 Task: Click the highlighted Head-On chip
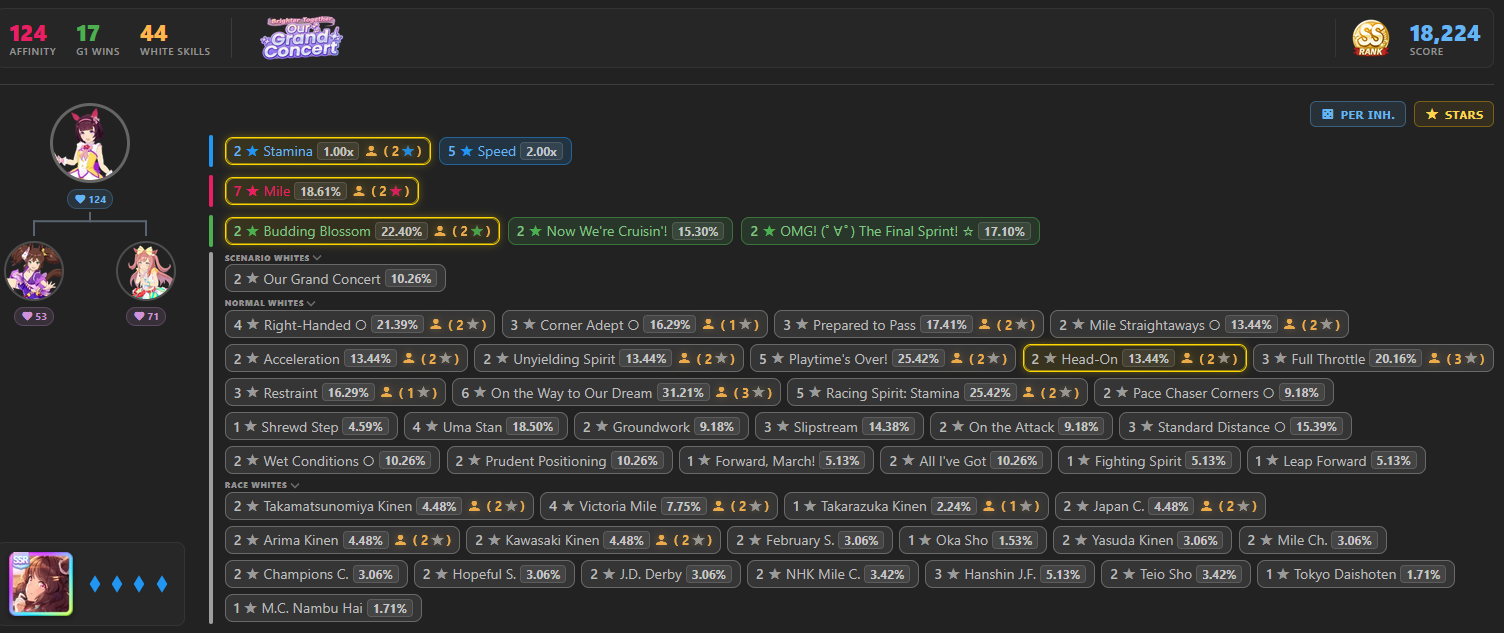click(x=1135, y=359)
